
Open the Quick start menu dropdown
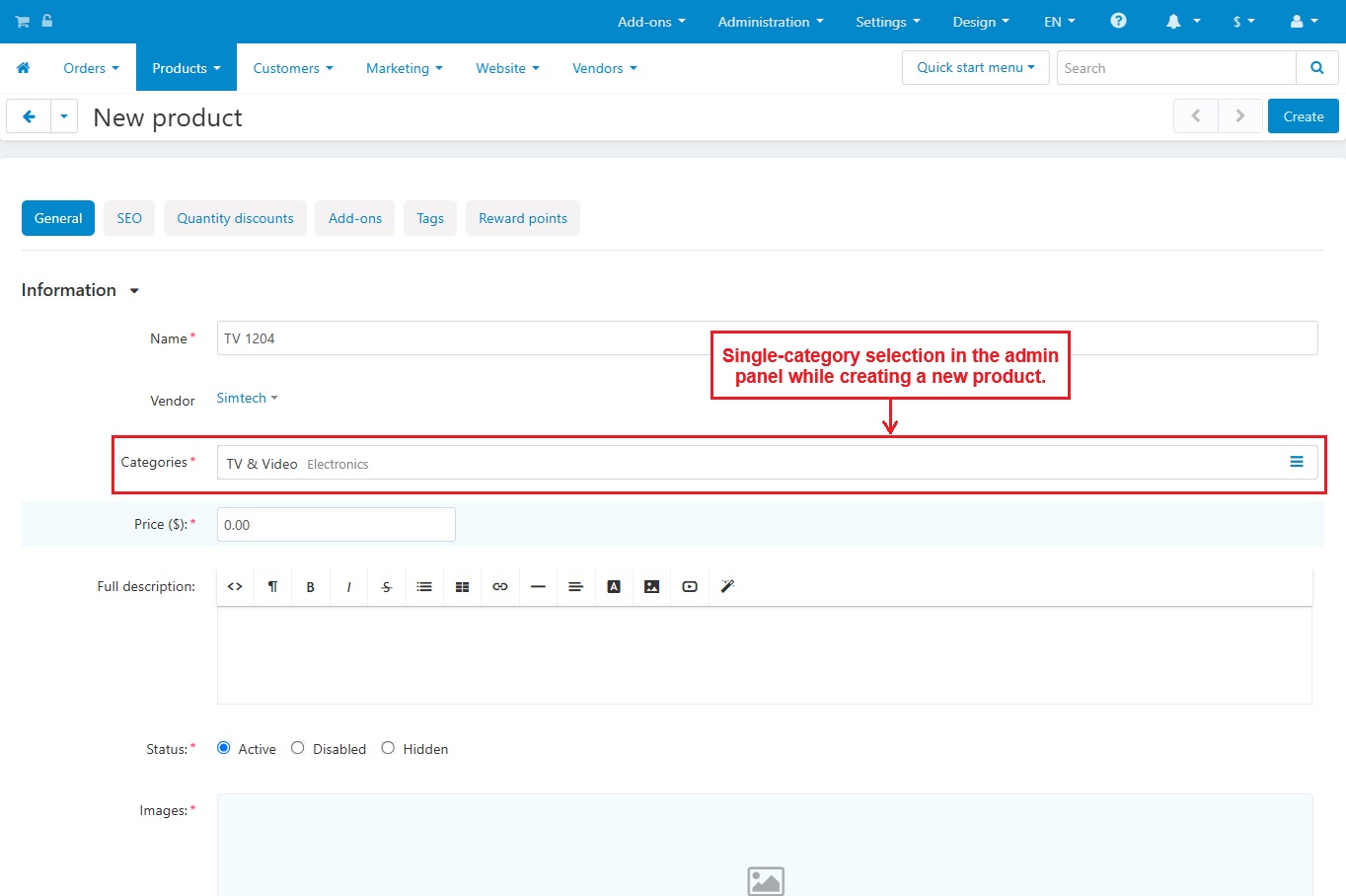[975, 68]
